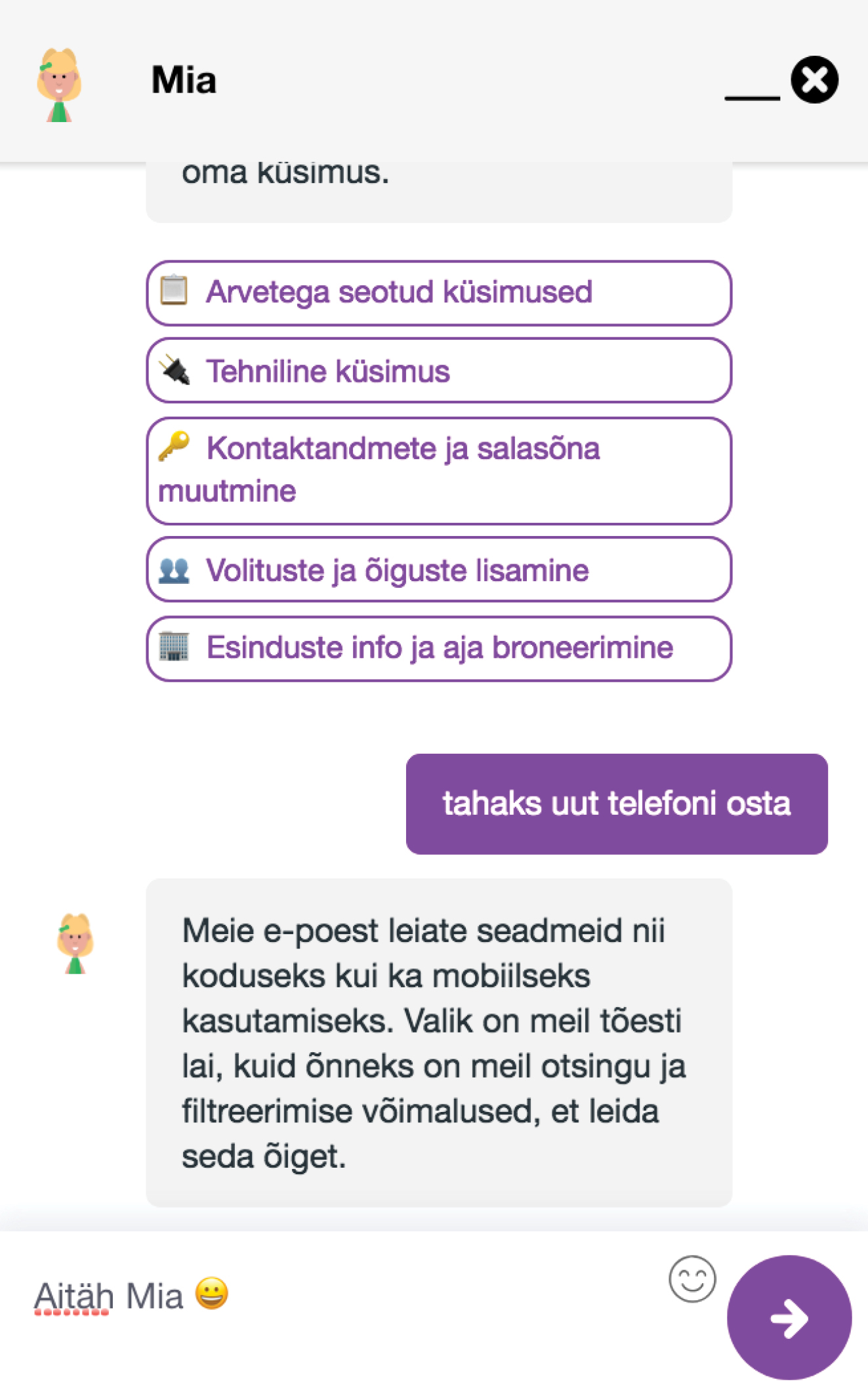Screen dimensions: 868x1396
Task: Click the sent message tahaks uut telefoni osta
Action: [x=617, y=804]
